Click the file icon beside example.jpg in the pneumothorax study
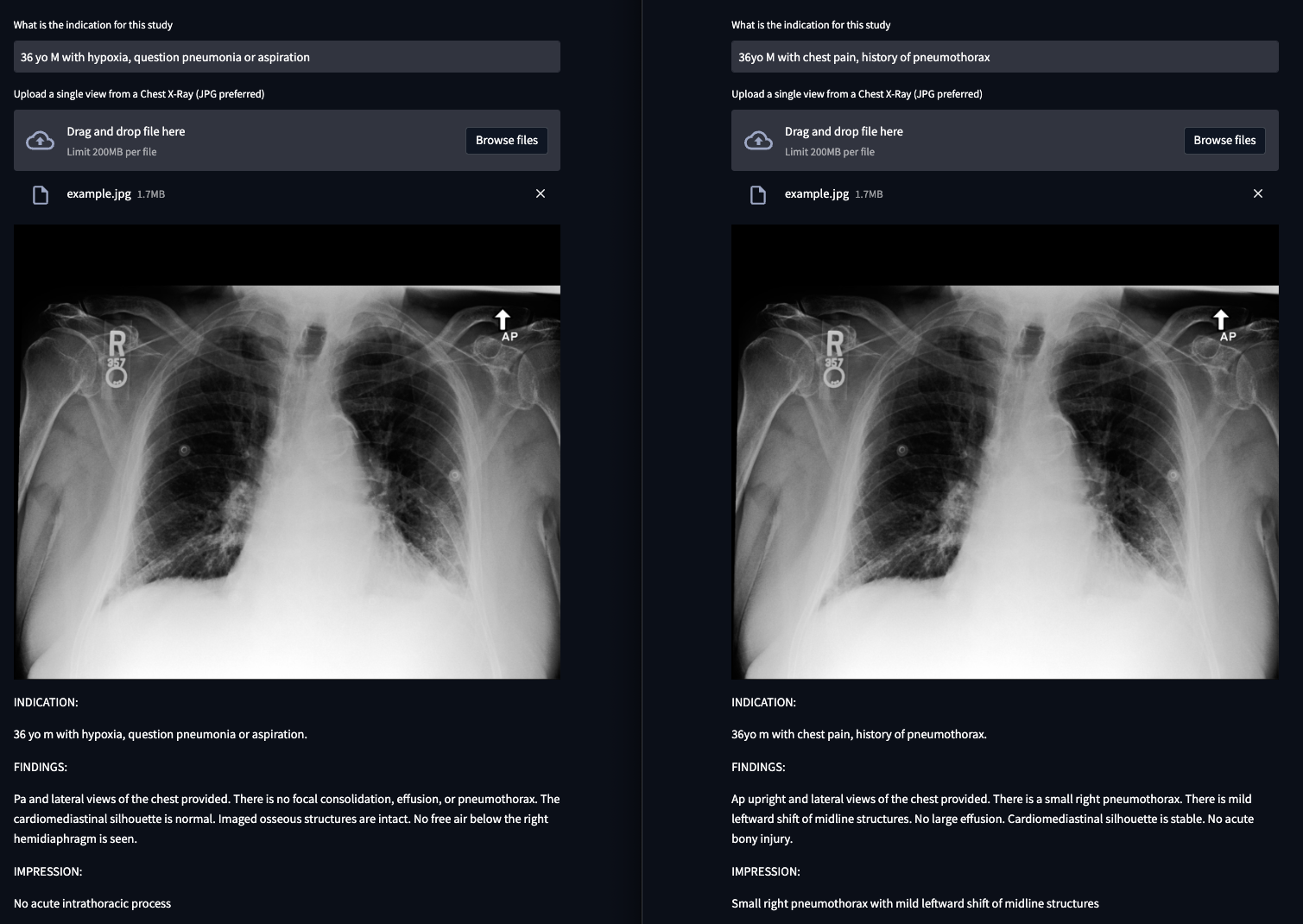The width and height of the screenshot is (1303, 924). (758, 194)
